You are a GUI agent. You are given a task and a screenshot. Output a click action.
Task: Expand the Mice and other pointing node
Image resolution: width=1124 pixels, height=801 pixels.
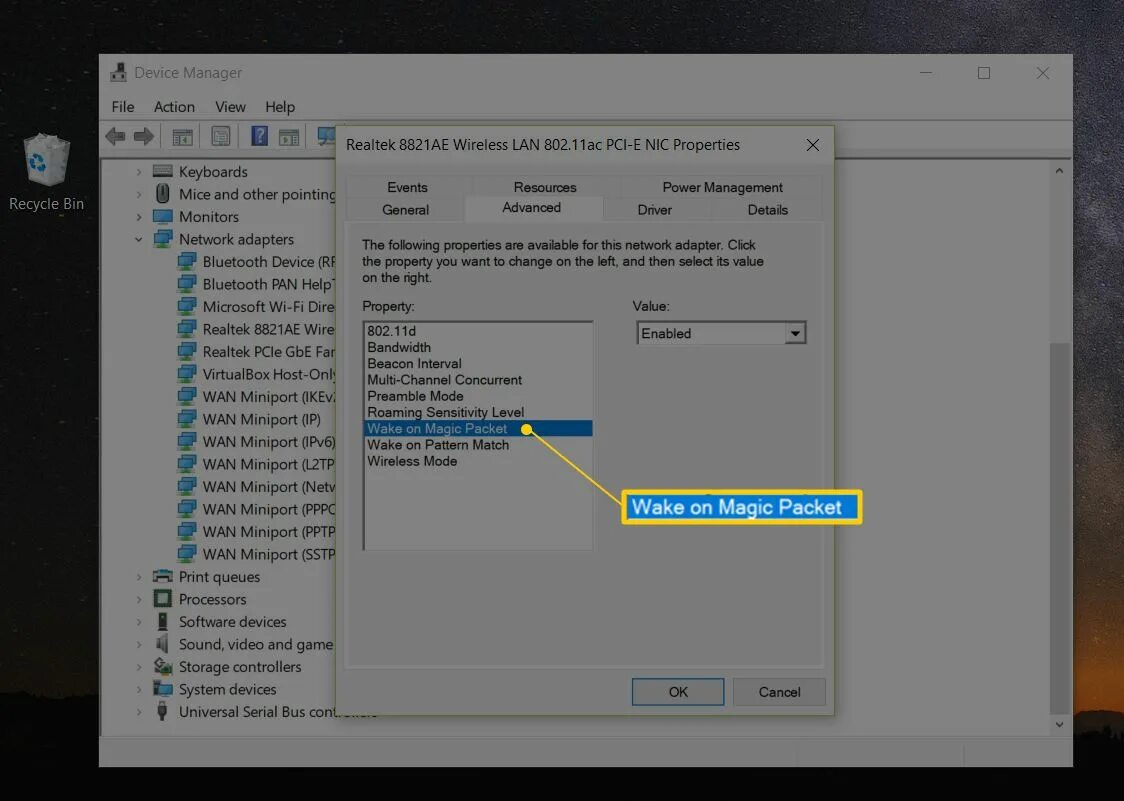[x=138, y=194]
